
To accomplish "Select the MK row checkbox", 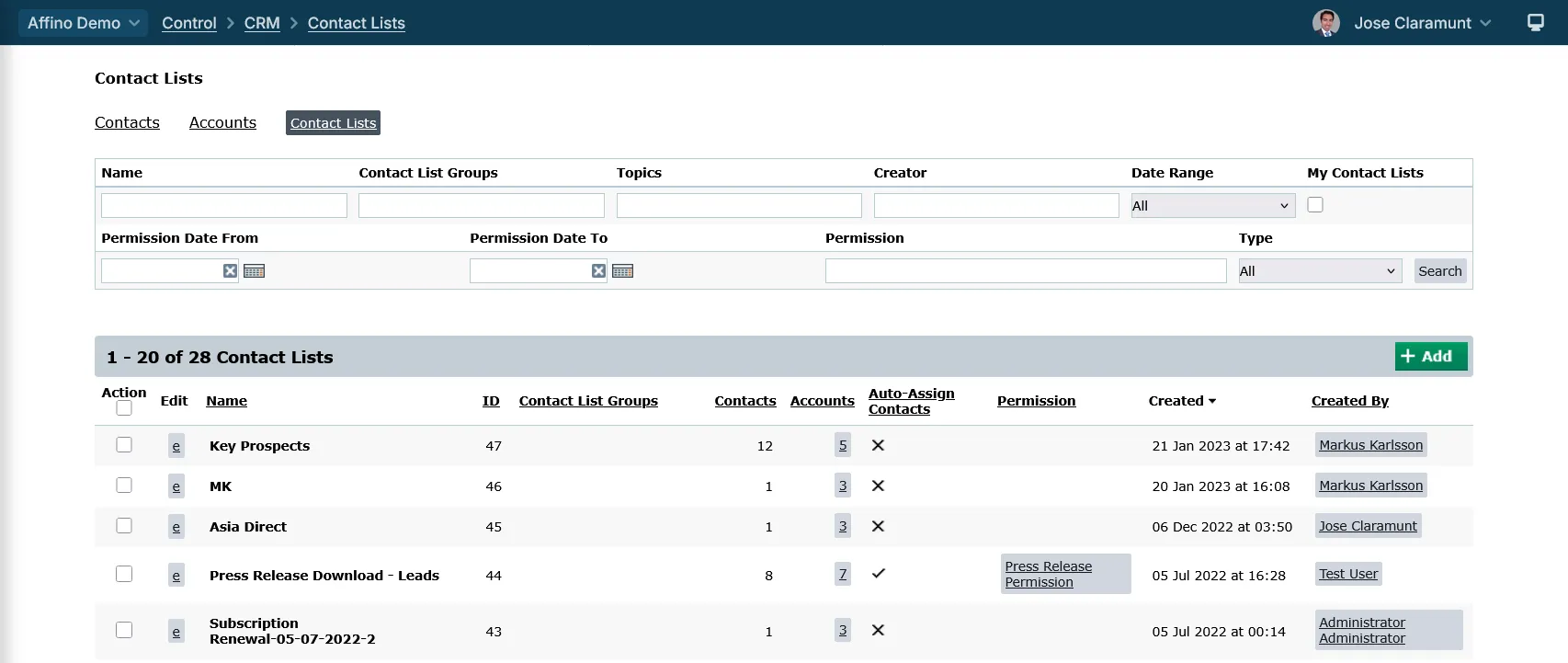I will [124, 486].
